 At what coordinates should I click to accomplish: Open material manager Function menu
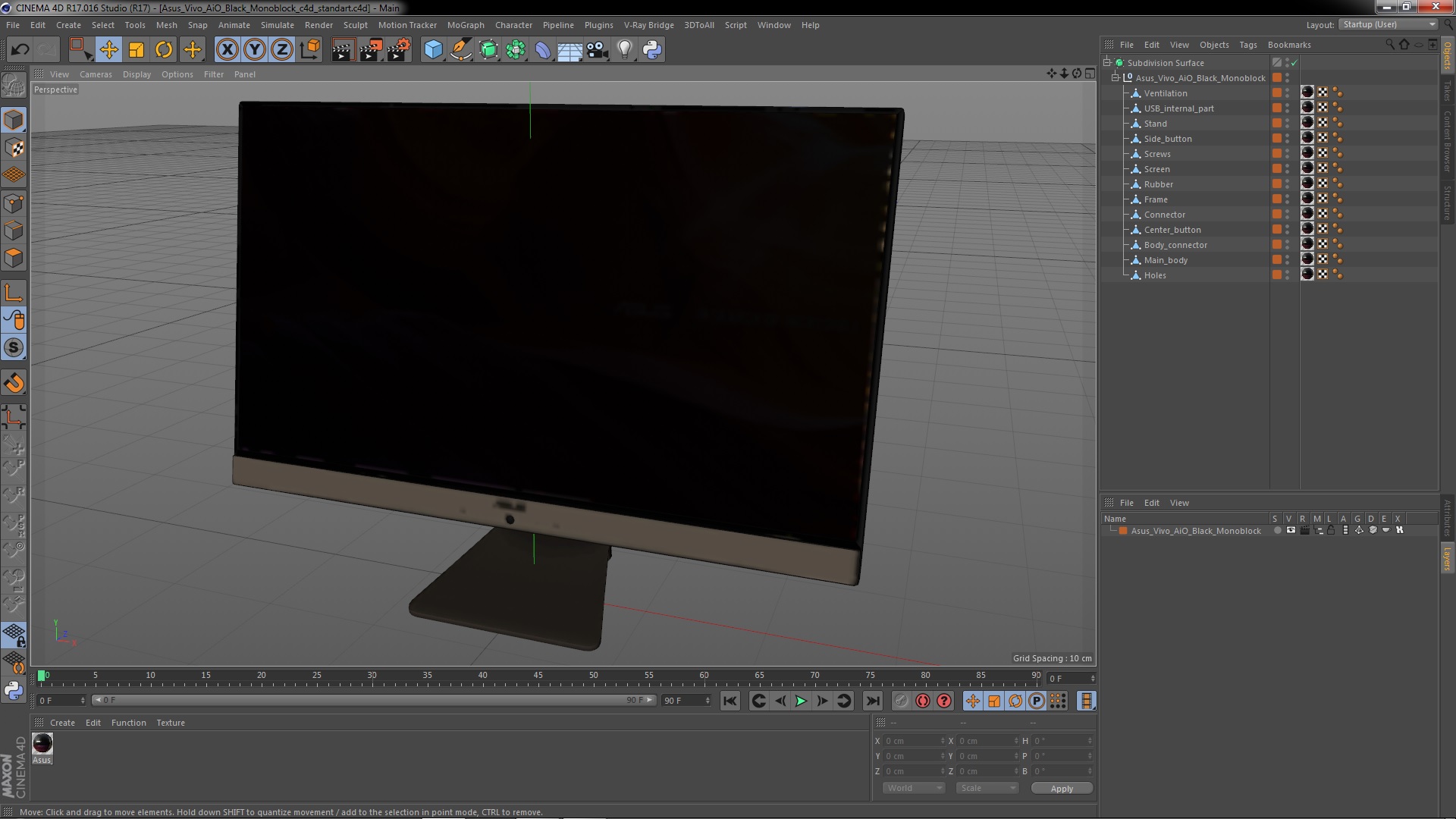point(128,723)
